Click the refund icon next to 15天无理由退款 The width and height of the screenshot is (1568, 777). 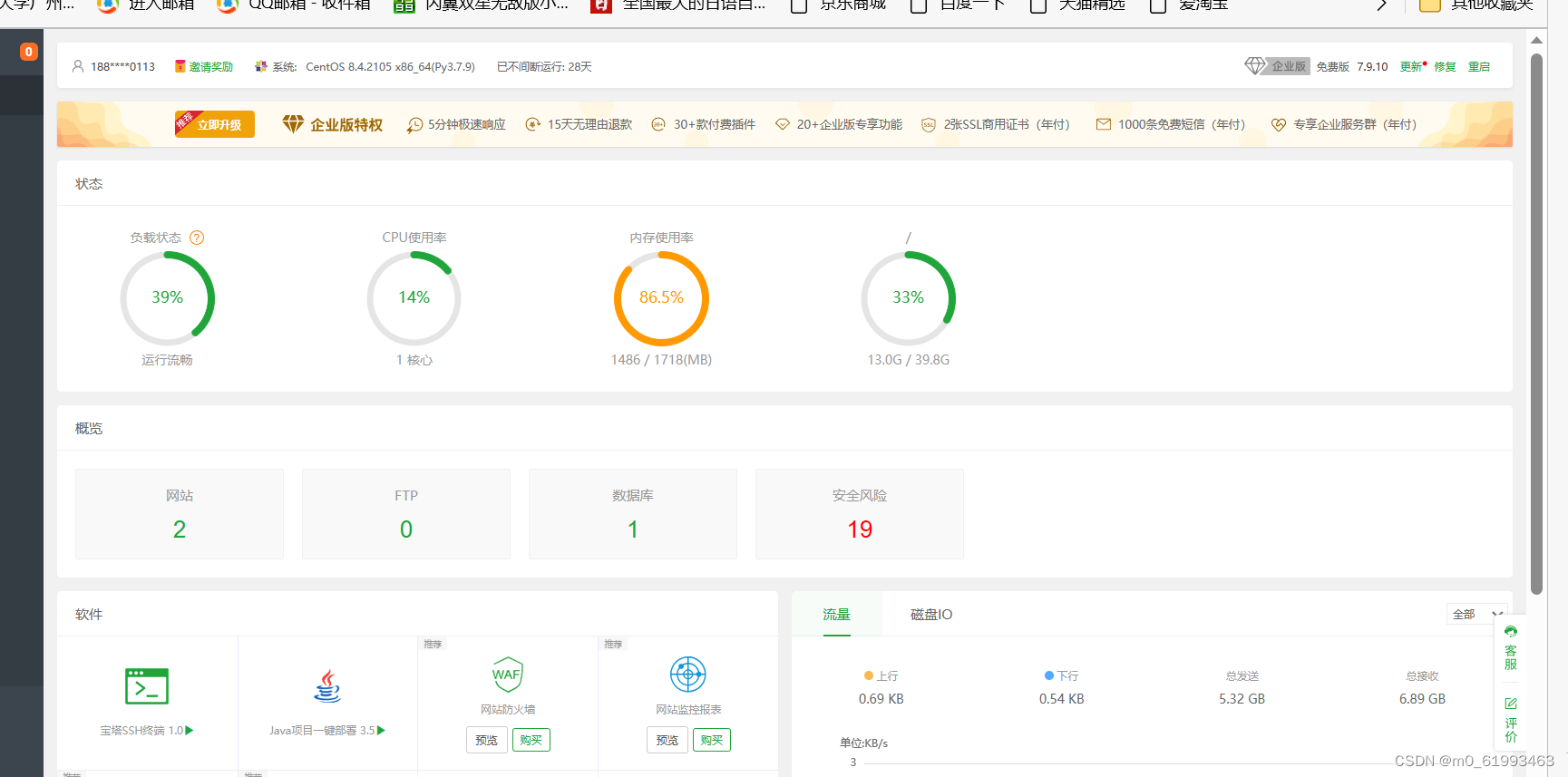point(533,124)
